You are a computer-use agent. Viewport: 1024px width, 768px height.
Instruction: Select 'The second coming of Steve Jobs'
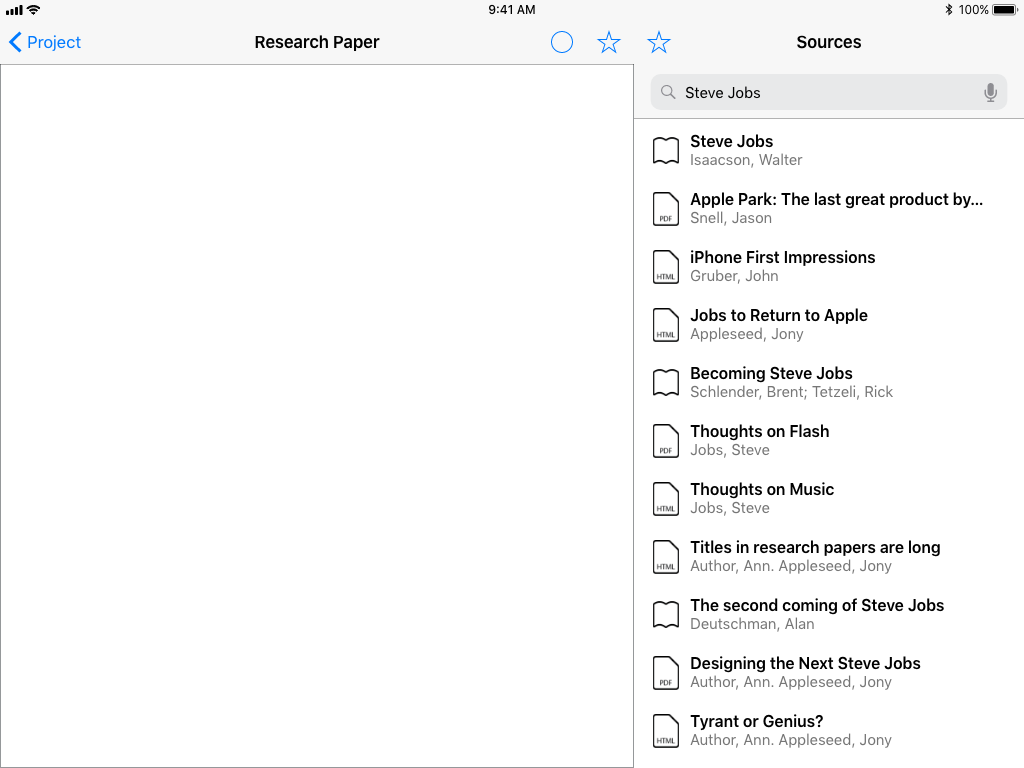coord(817,605)
